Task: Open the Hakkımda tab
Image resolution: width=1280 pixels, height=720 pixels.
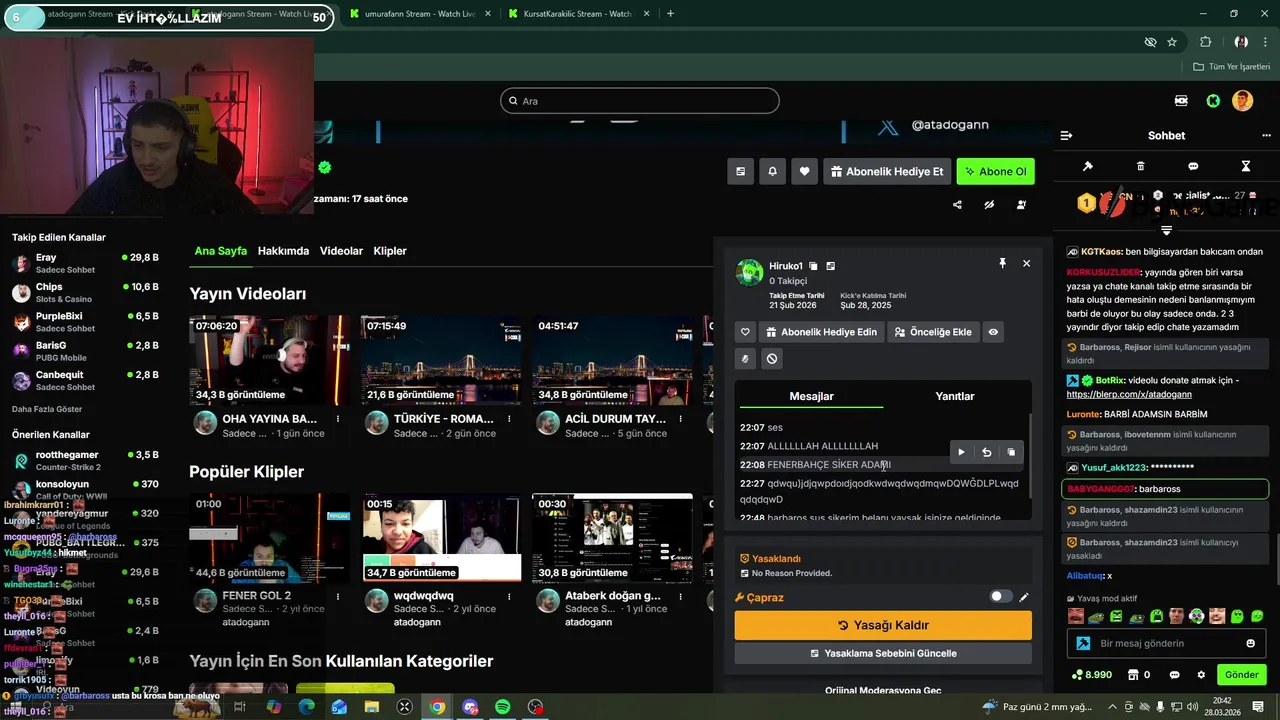Action: click(x=283, y=251)
